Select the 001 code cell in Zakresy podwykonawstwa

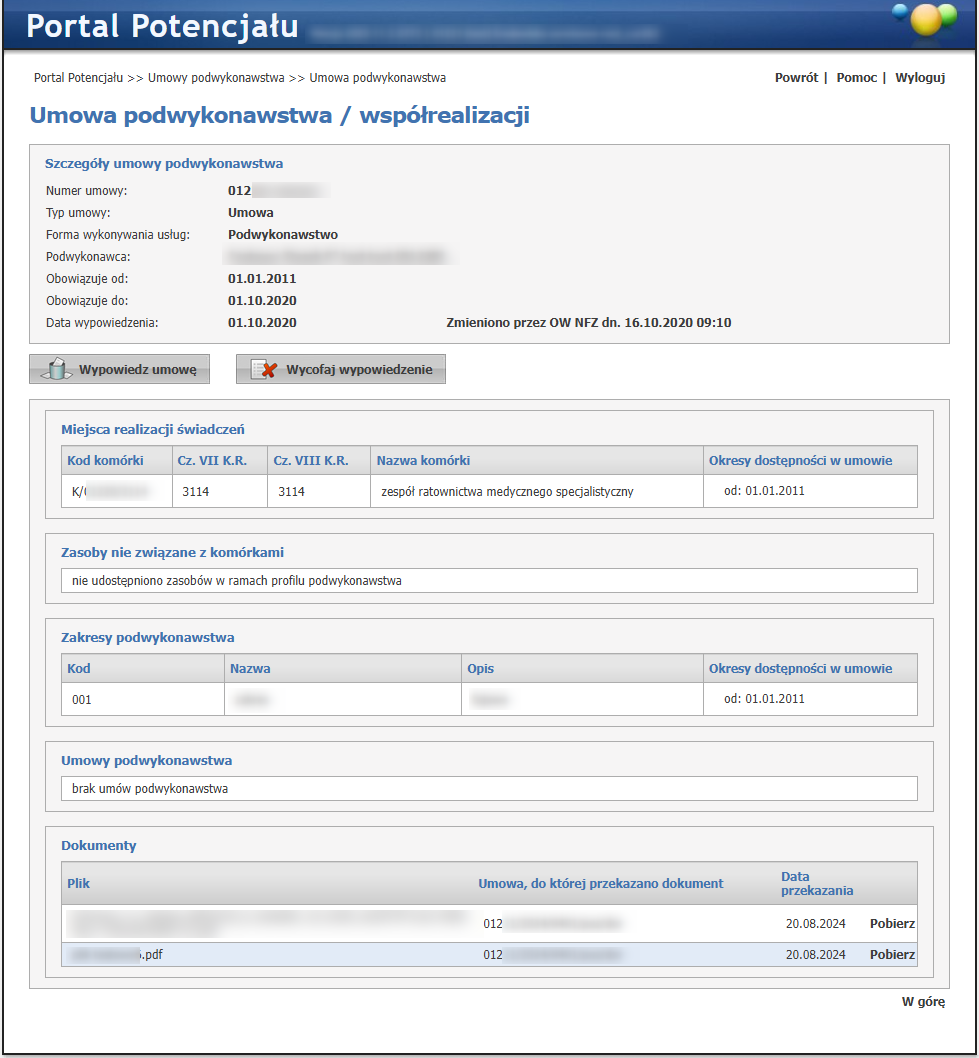click(82, 699)
